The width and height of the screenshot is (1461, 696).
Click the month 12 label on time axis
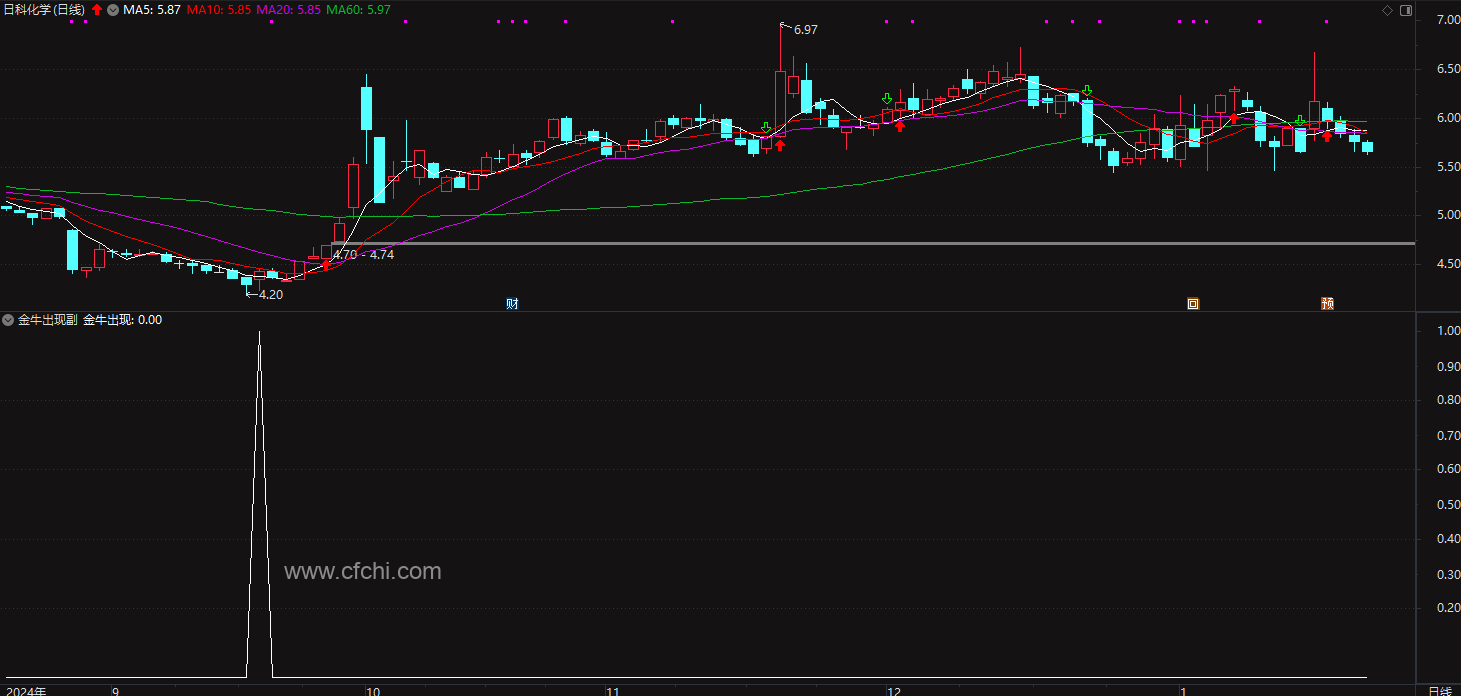[x=894, y=691]
